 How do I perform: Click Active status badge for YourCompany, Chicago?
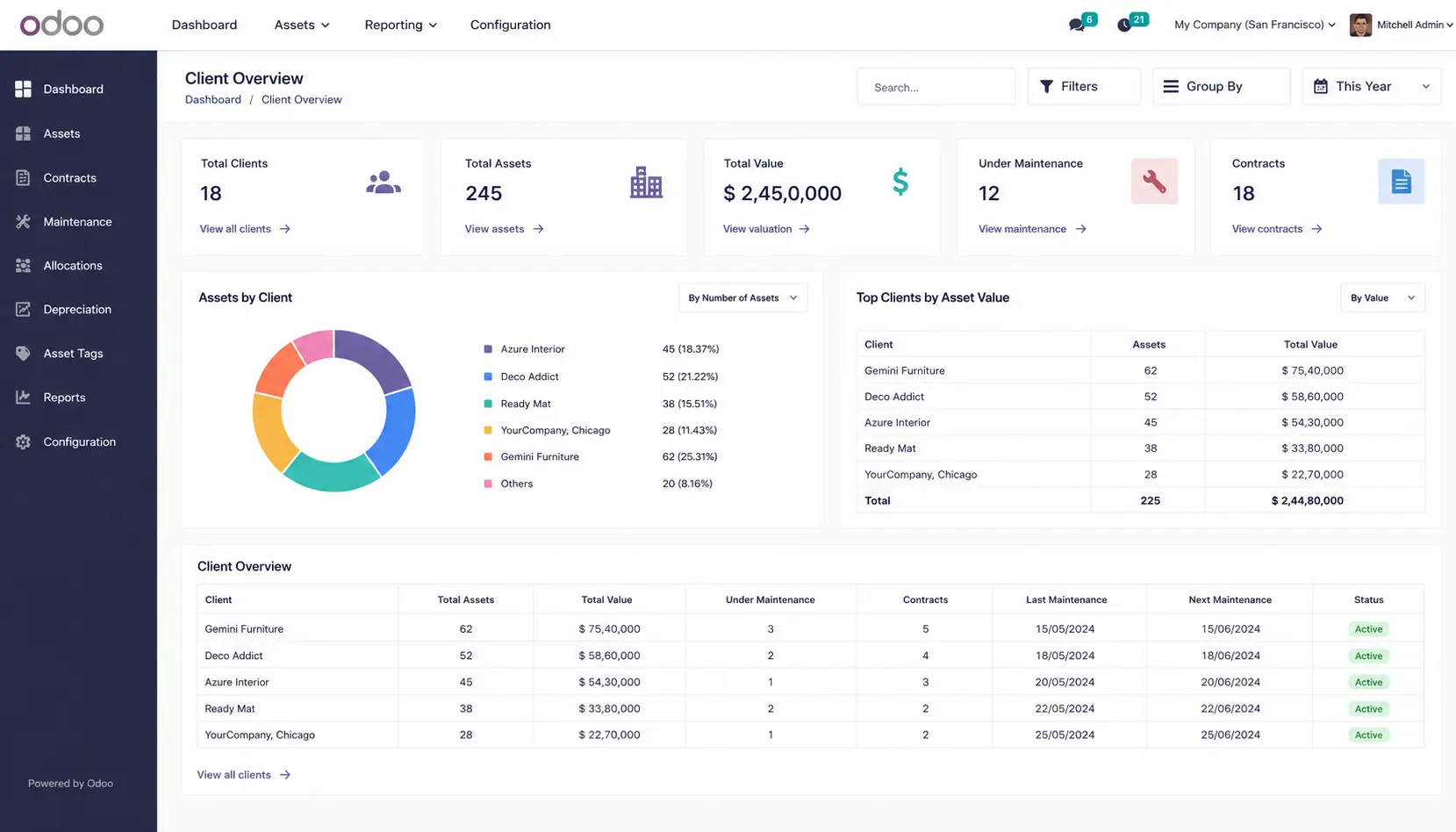1368,735
